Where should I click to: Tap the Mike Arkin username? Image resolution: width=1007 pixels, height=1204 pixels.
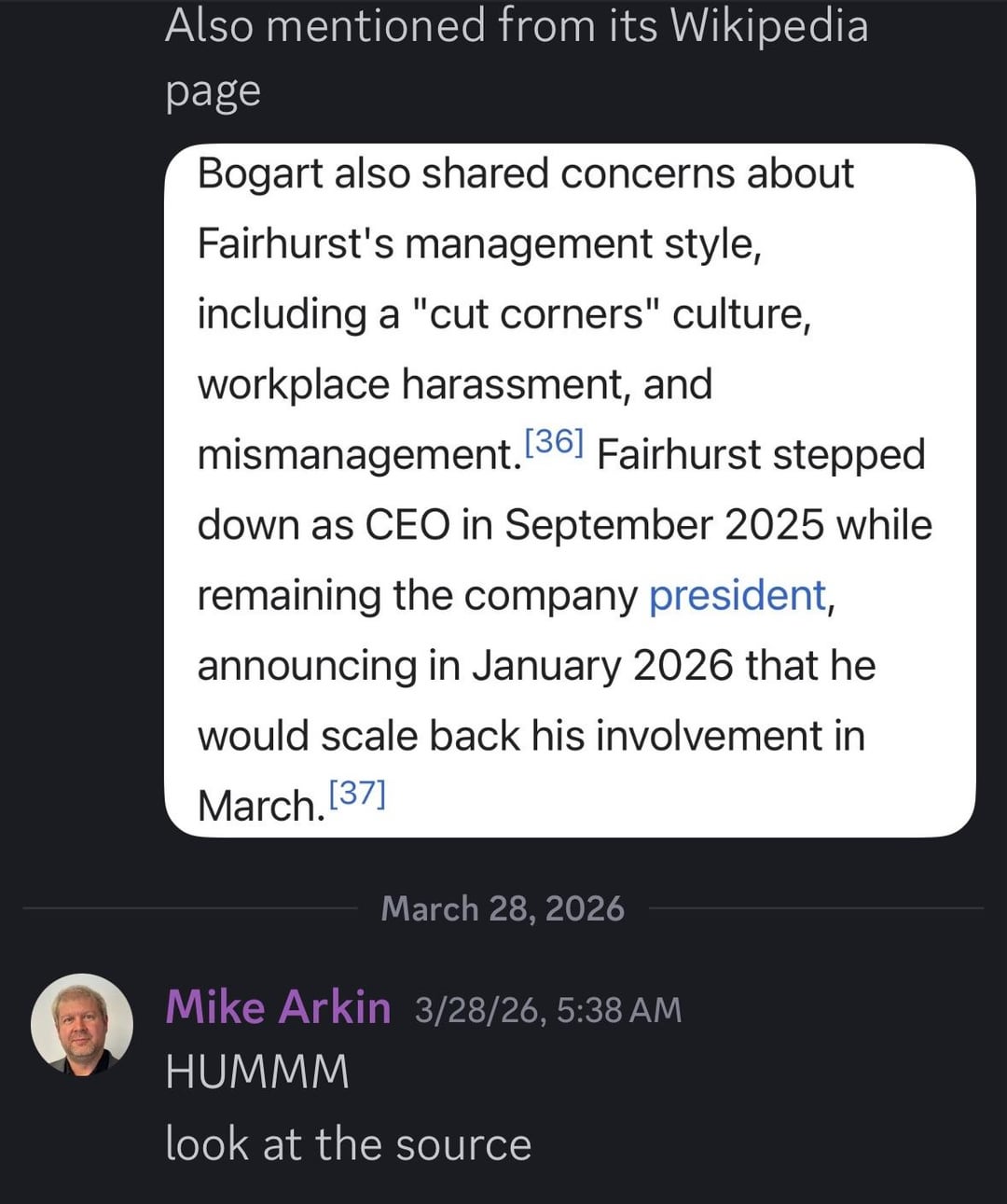tap(278, 1008)
